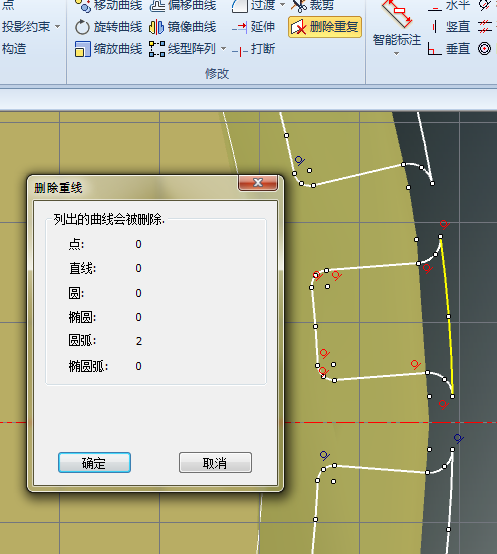Apply the 垂直 perpendicular constraint

pyautogui.click(x=448, y=49)
